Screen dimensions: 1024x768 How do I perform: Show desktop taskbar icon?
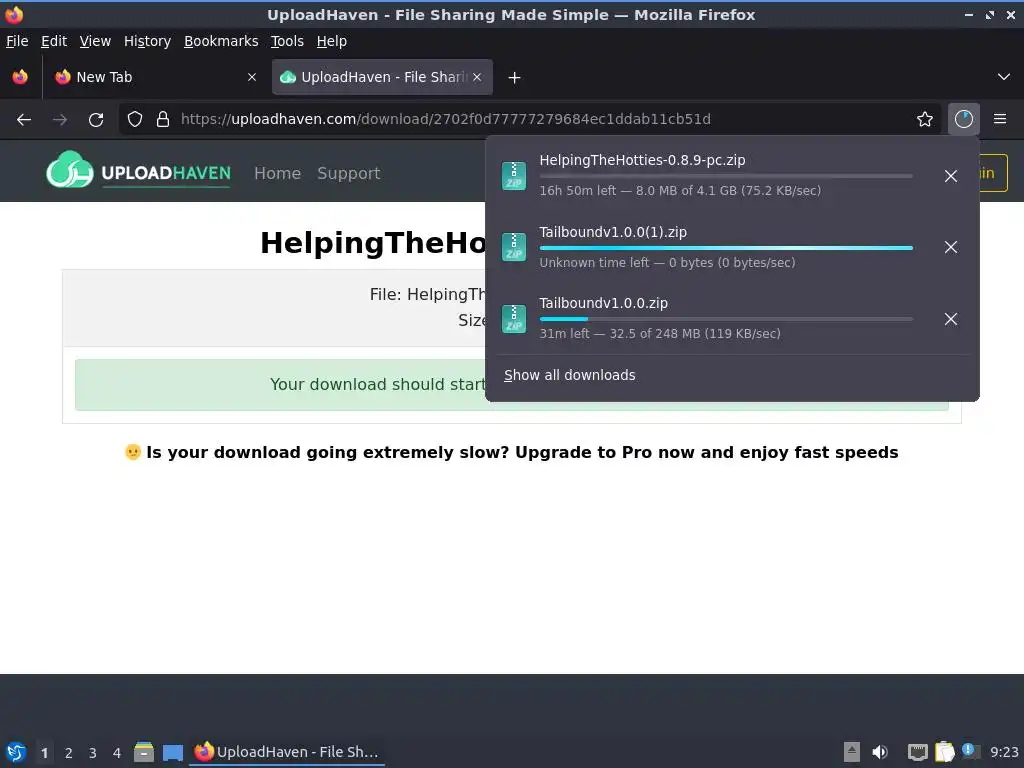pyautogui.click(x=172, y=752)
